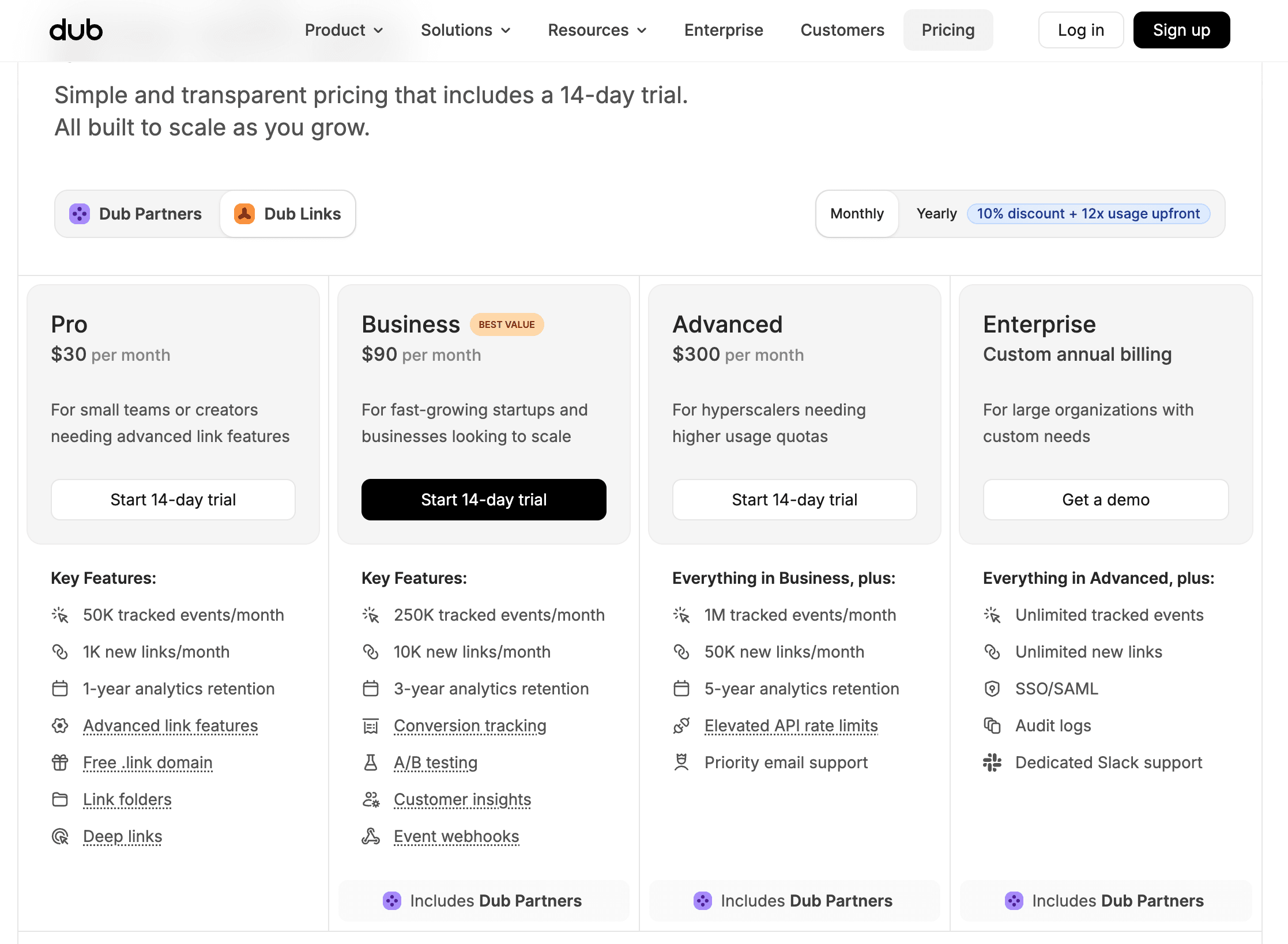Click the Unlimited tracked events text
The width and height of the screenshot is (1288, 944).
(x=1109, y=615)
